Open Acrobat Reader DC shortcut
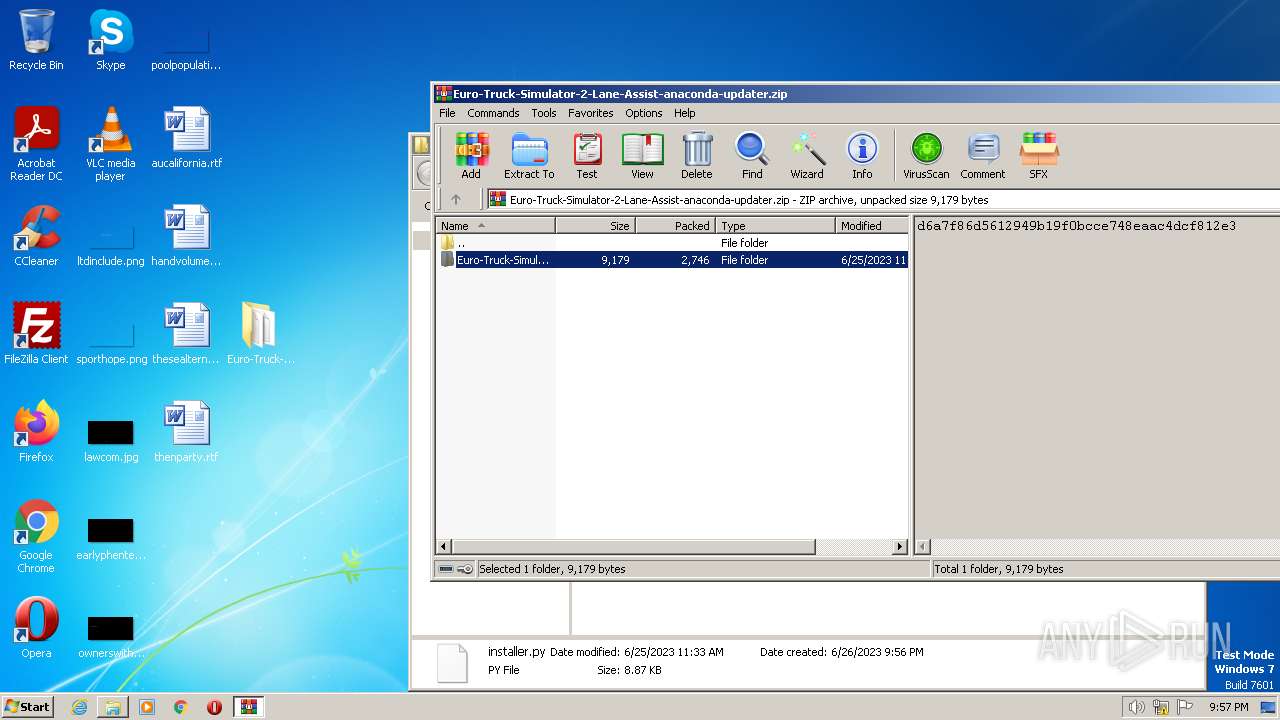This screenshot has width=1280, height=720. pos(36,144)
